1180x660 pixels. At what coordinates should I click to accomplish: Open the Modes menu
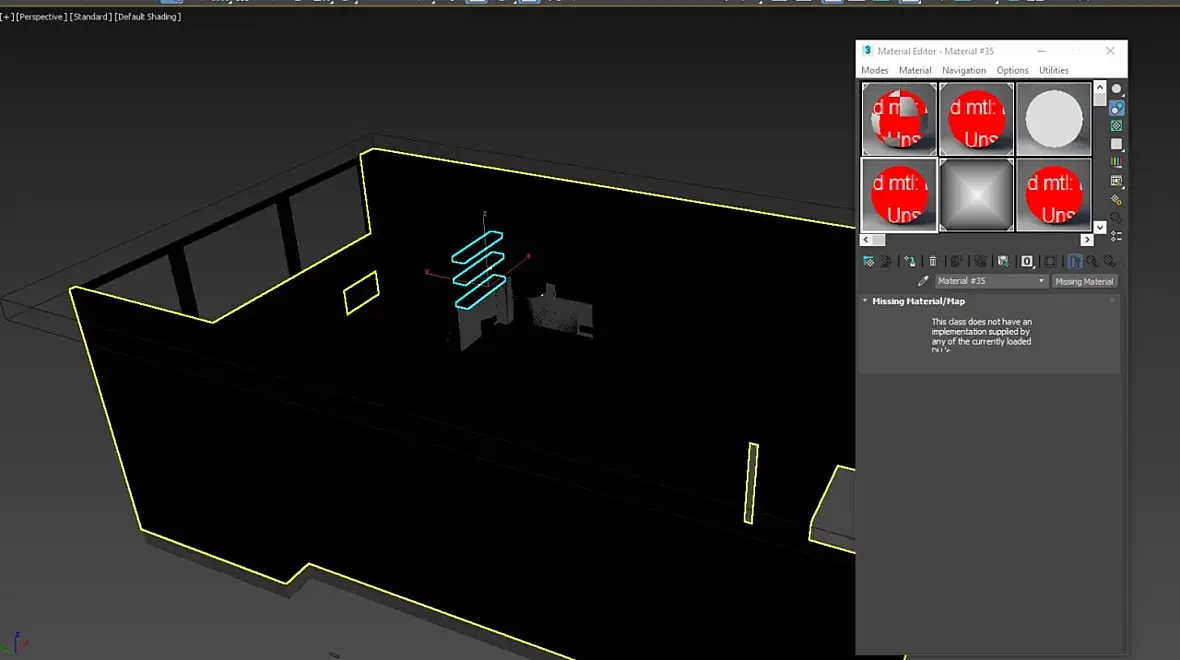click(874, 70)
